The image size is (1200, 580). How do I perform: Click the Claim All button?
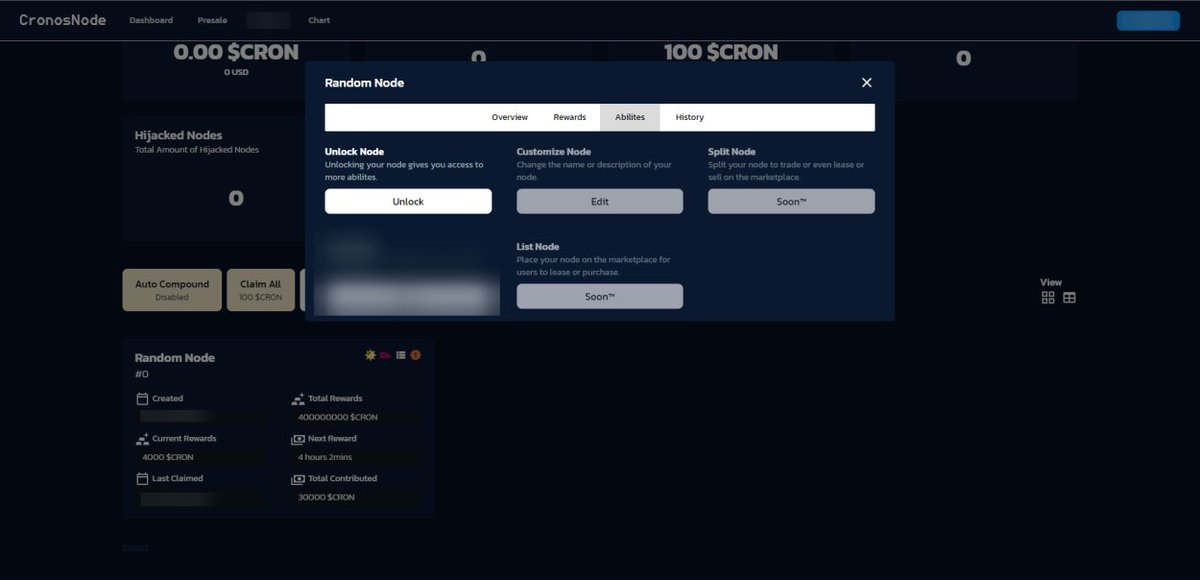pos(261,289)
